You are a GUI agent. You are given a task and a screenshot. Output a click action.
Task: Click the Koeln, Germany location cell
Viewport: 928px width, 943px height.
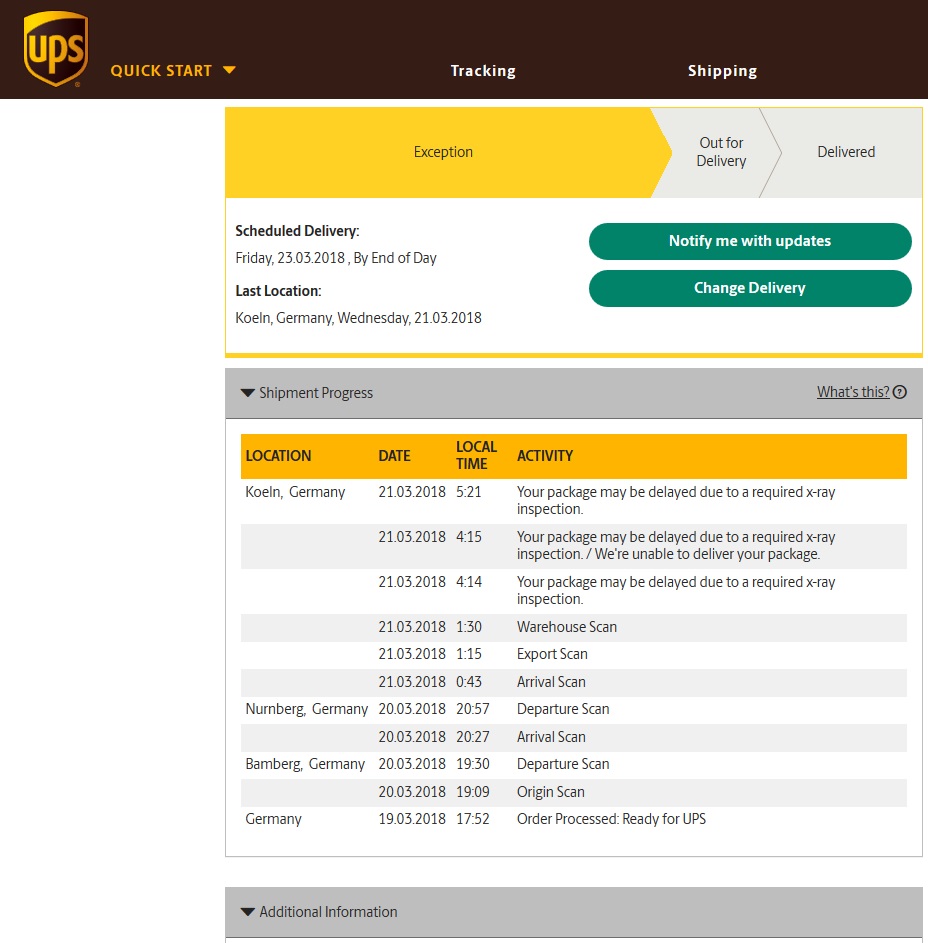click(295, 492)
